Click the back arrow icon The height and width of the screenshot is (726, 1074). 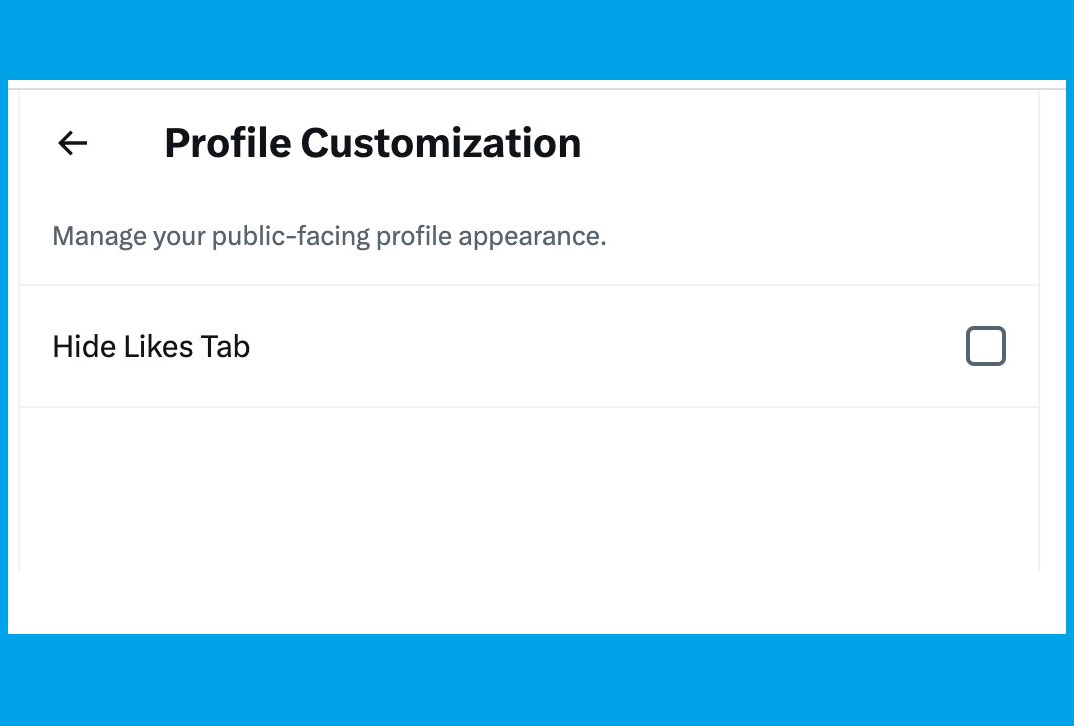click(73, 144)
